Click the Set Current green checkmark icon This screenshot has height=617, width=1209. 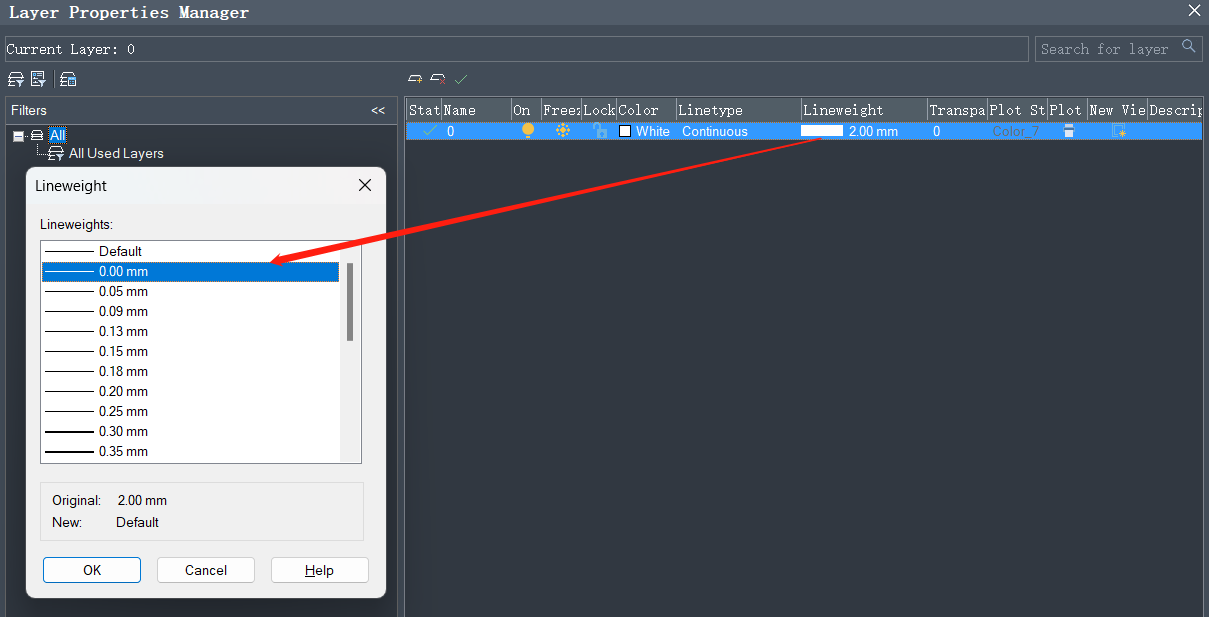coord(461,78)
